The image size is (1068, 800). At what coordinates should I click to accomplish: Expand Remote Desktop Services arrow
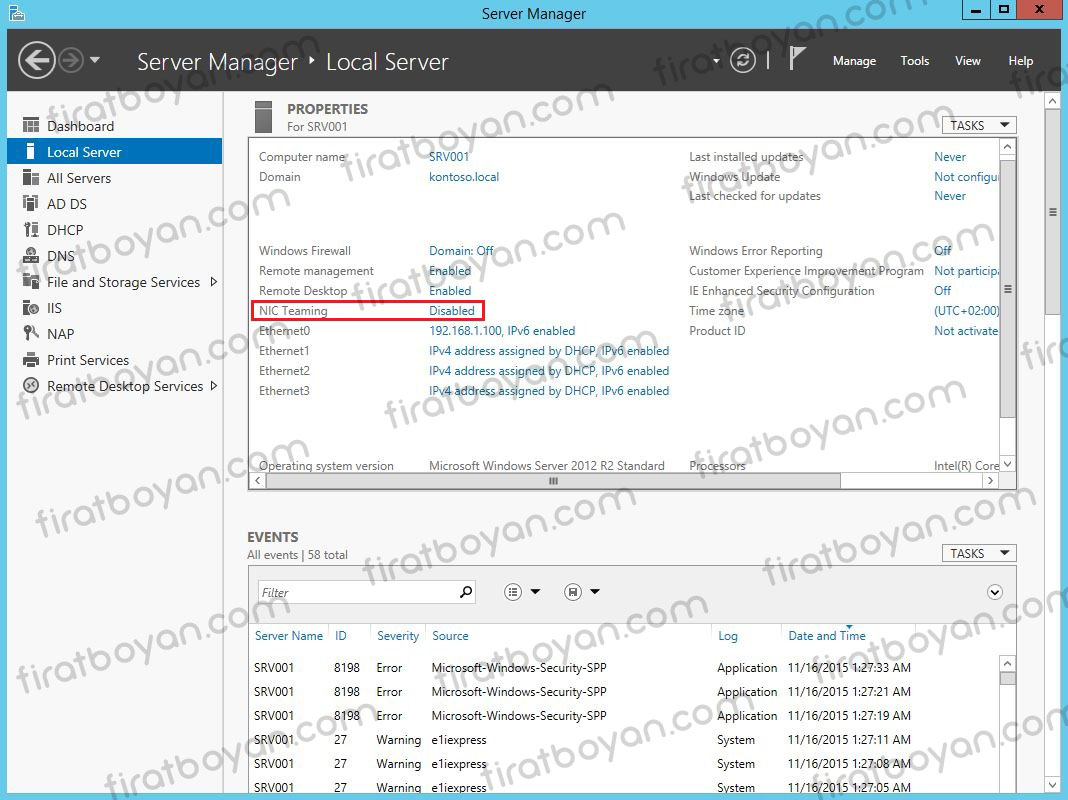[x=214, y=385]
